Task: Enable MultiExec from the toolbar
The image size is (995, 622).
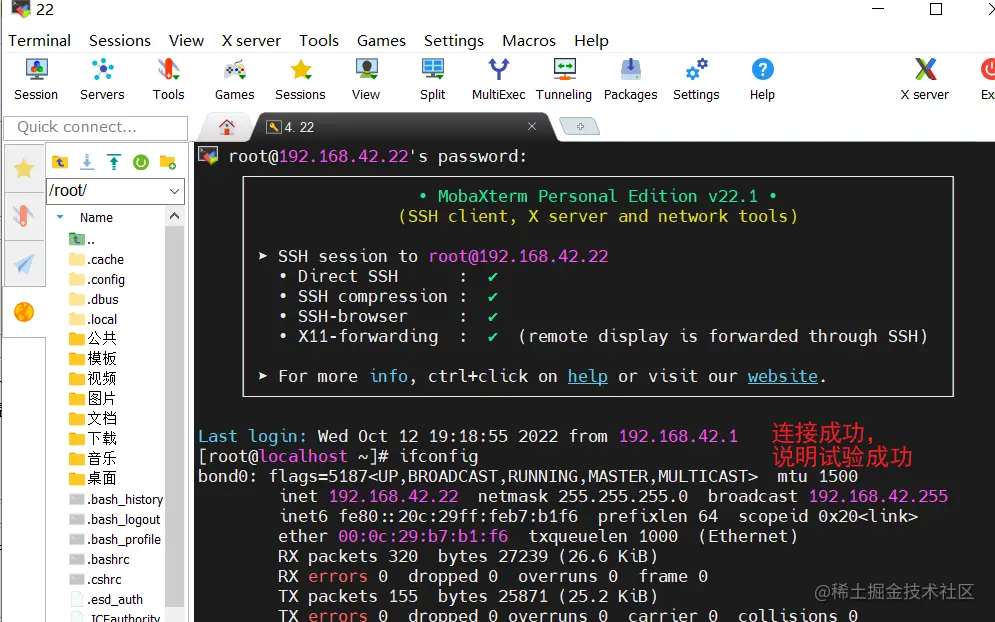Action: click(x=499, y=79)
